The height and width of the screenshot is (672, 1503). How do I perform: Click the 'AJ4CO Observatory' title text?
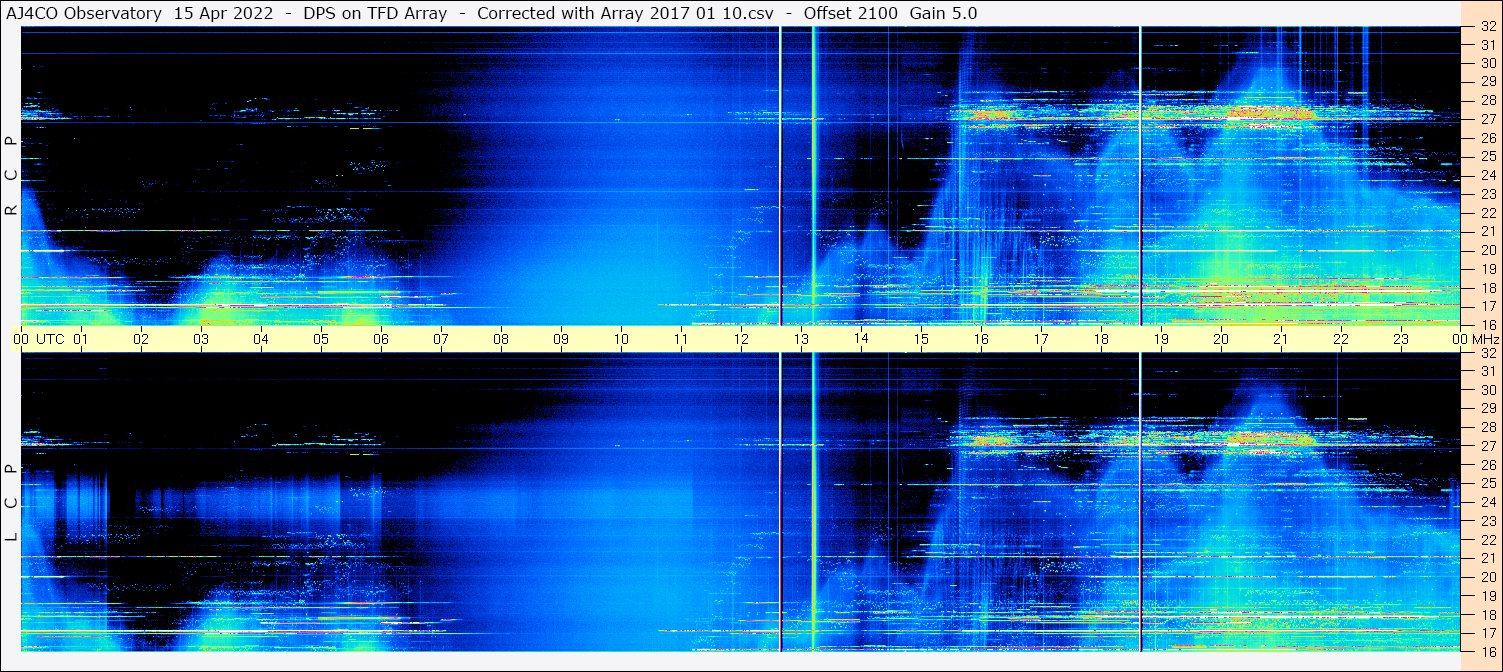coord(84,14)
